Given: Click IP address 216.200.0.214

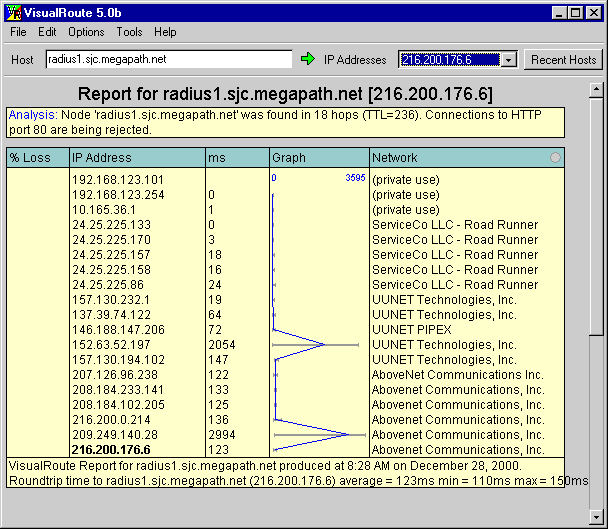Looking at the screenshot, I should point(111,420).
